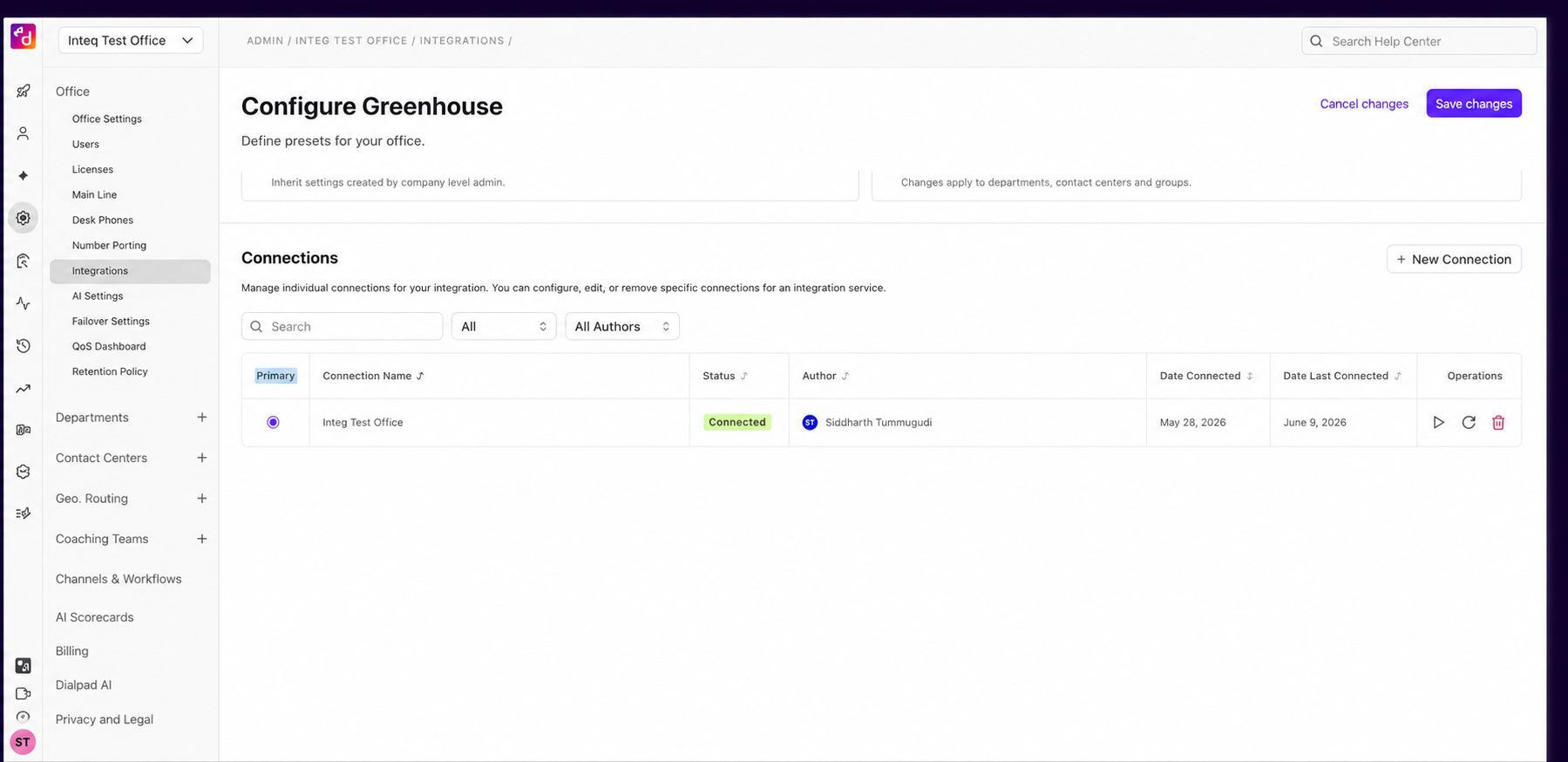Image resolution: width=1568 pixels, height=762 pixels.
Task: Open the analytics trend arrow icon
Action: [x=24, y=389]
